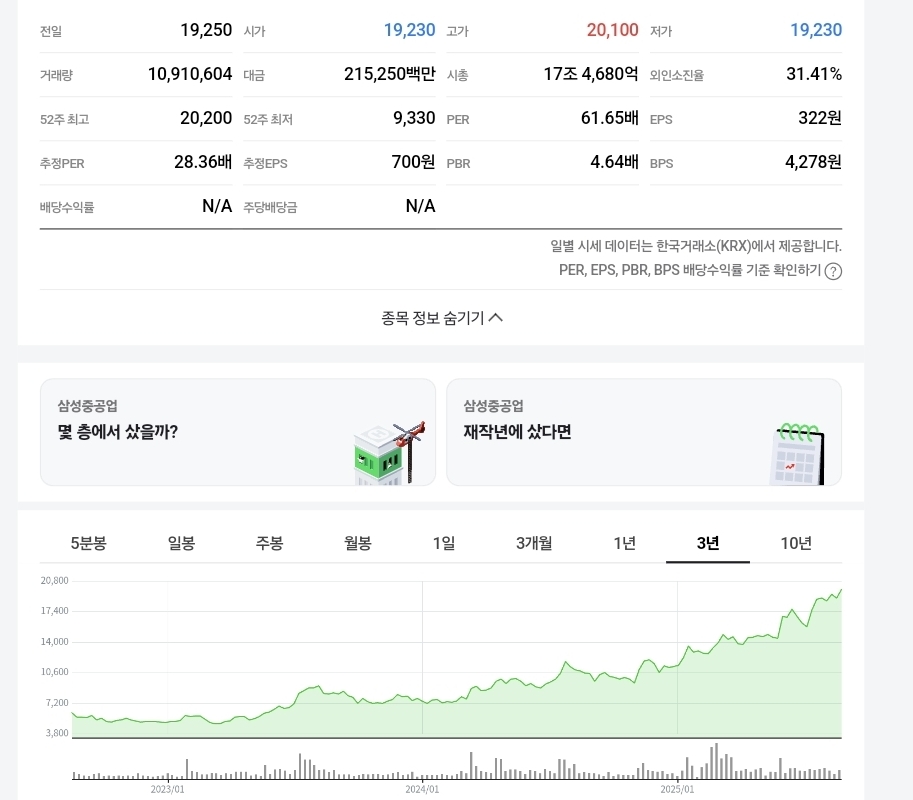Click the 거래량 value 10,910,604
The height and width of the screenshot is (800, 913).
(190, 74)
